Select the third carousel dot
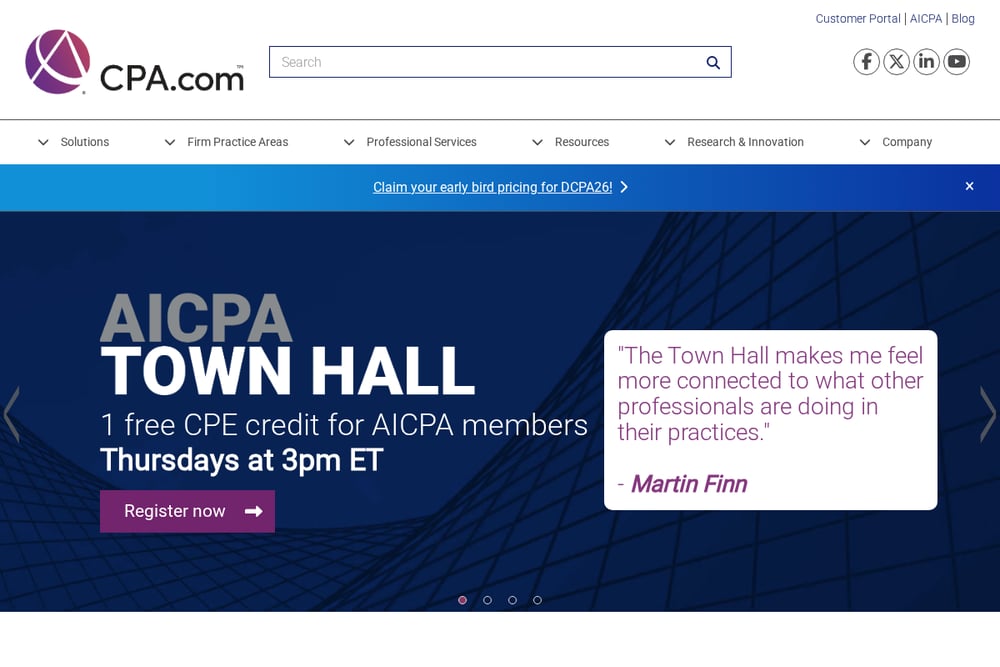 tap(512, 600)
